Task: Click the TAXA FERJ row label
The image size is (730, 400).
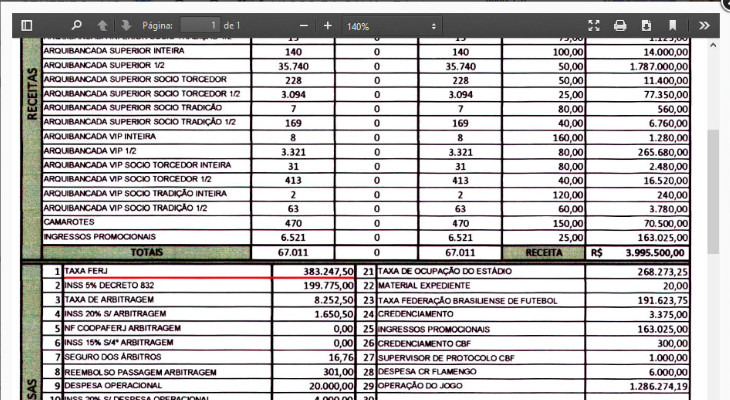Action: 85,271
